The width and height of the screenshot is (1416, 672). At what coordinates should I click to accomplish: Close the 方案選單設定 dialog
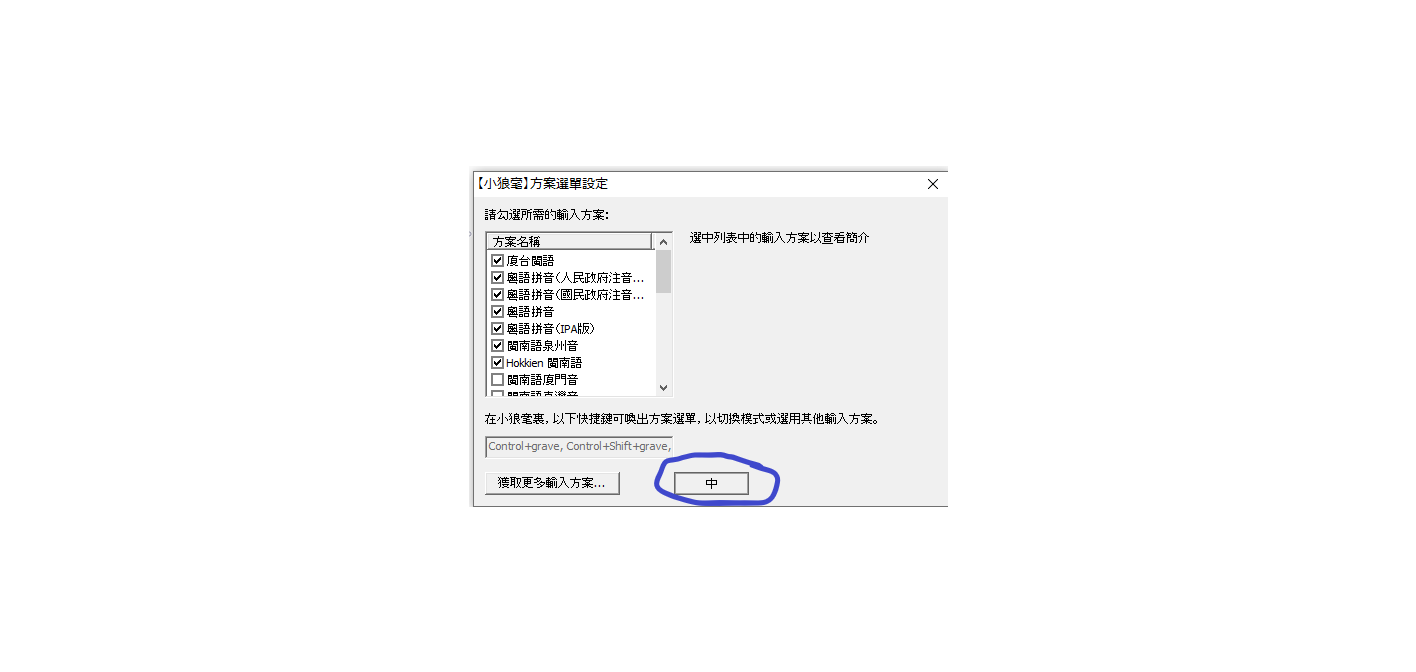tap(932, 184)
